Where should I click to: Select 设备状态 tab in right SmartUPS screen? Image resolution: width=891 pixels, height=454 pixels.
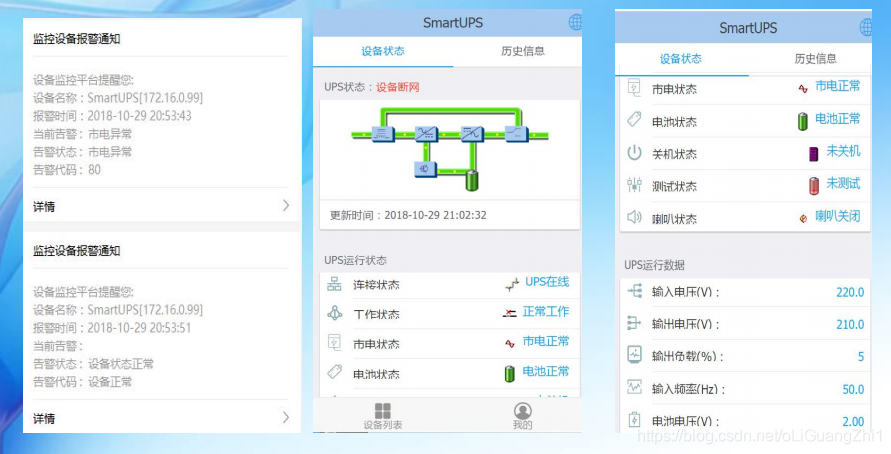681,59
